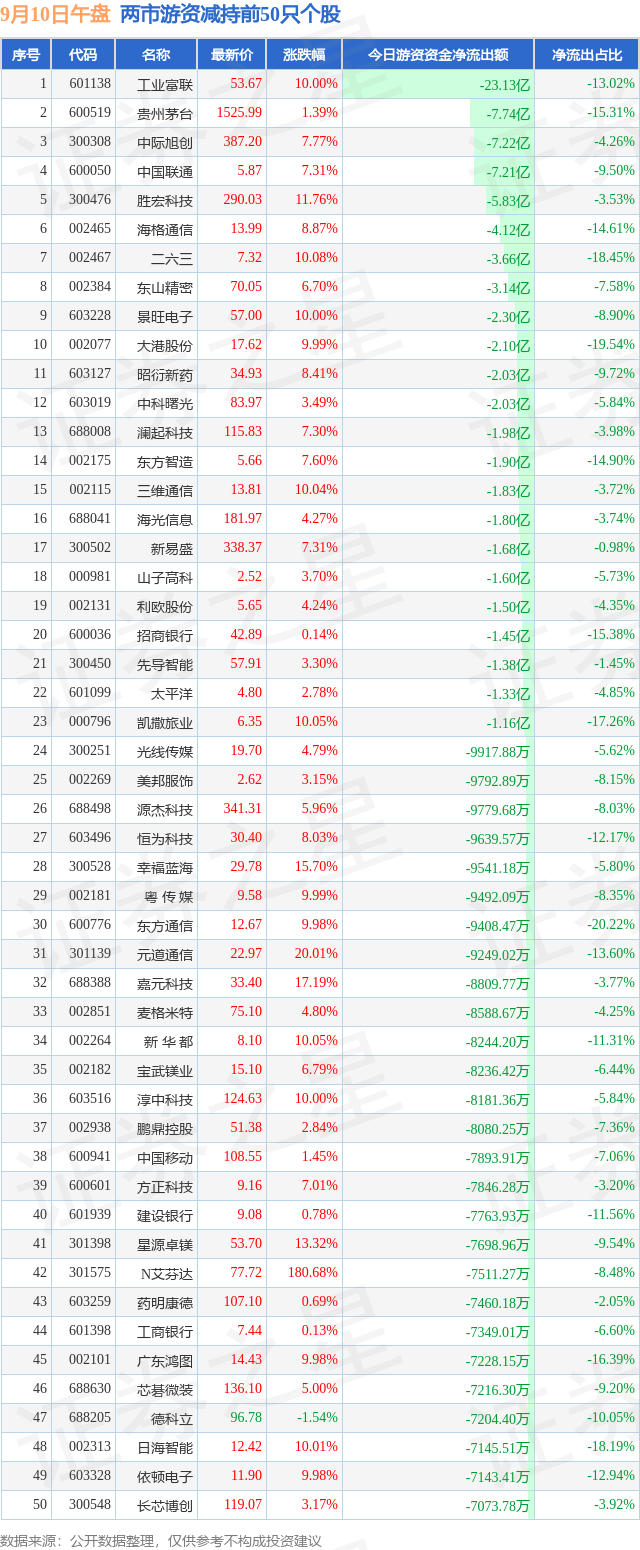640x1550 pixels.
Task: Select stock name N艾芬达
Action: click(168, 1273)
